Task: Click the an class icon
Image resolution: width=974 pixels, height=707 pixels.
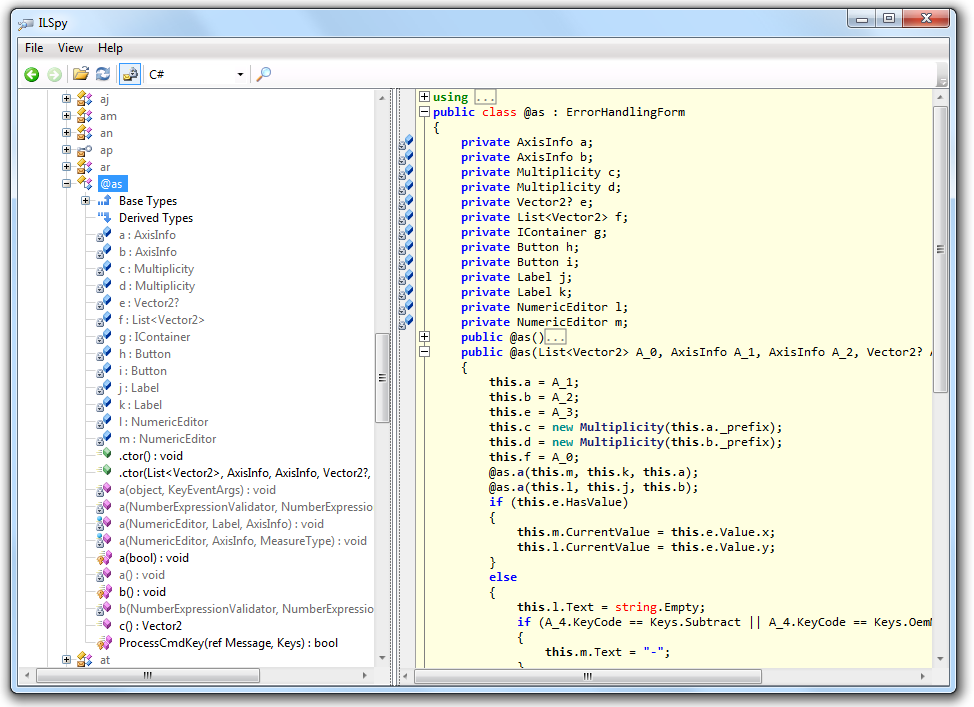Action: click(84, 132)
